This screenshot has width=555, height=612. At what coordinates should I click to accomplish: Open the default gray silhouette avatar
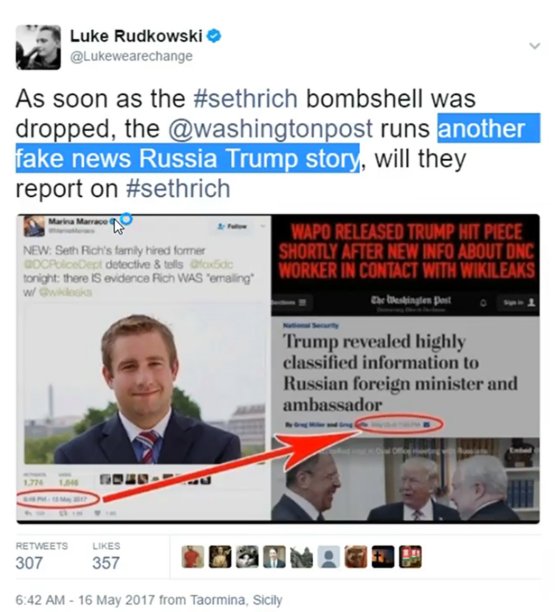point(329,557)
